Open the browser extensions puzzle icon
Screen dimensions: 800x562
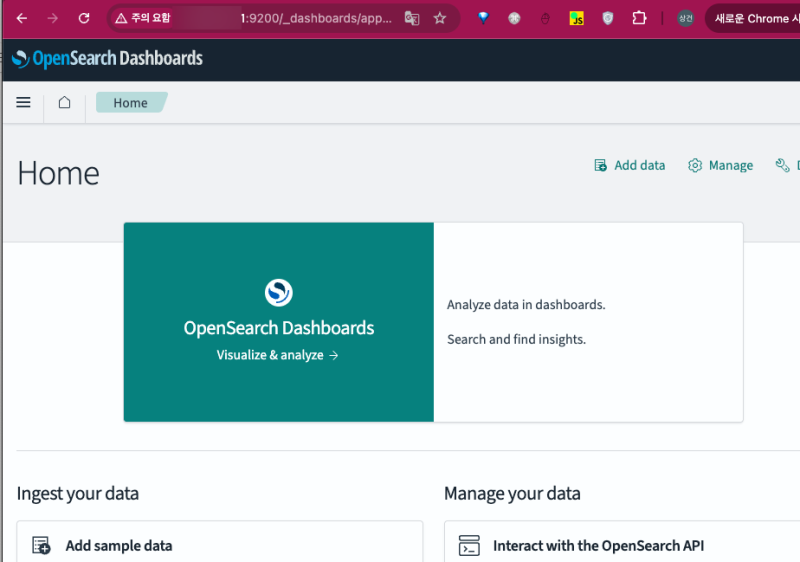pyautogui.click(x=640, y=18)
